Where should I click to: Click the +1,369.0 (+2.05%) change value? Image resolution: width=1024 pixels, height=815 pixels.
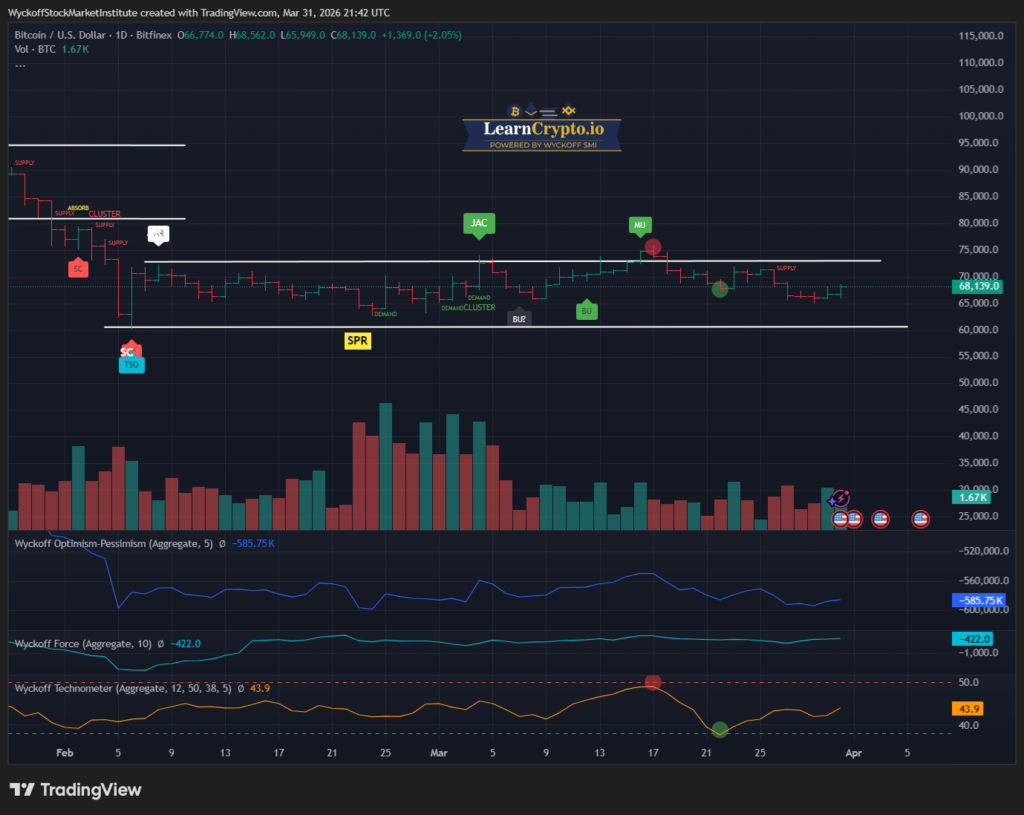click(421, 35)
